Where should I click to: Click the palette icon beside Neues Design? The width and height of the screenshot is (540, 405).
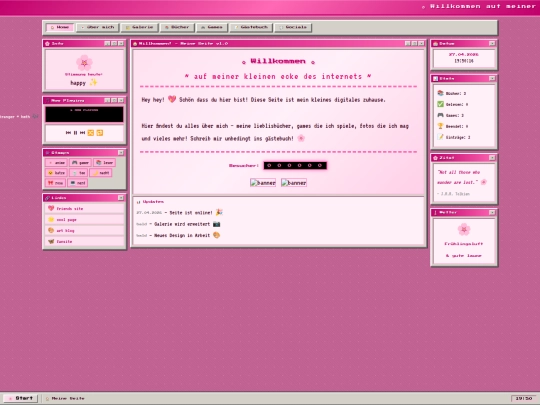click(216, 235)
